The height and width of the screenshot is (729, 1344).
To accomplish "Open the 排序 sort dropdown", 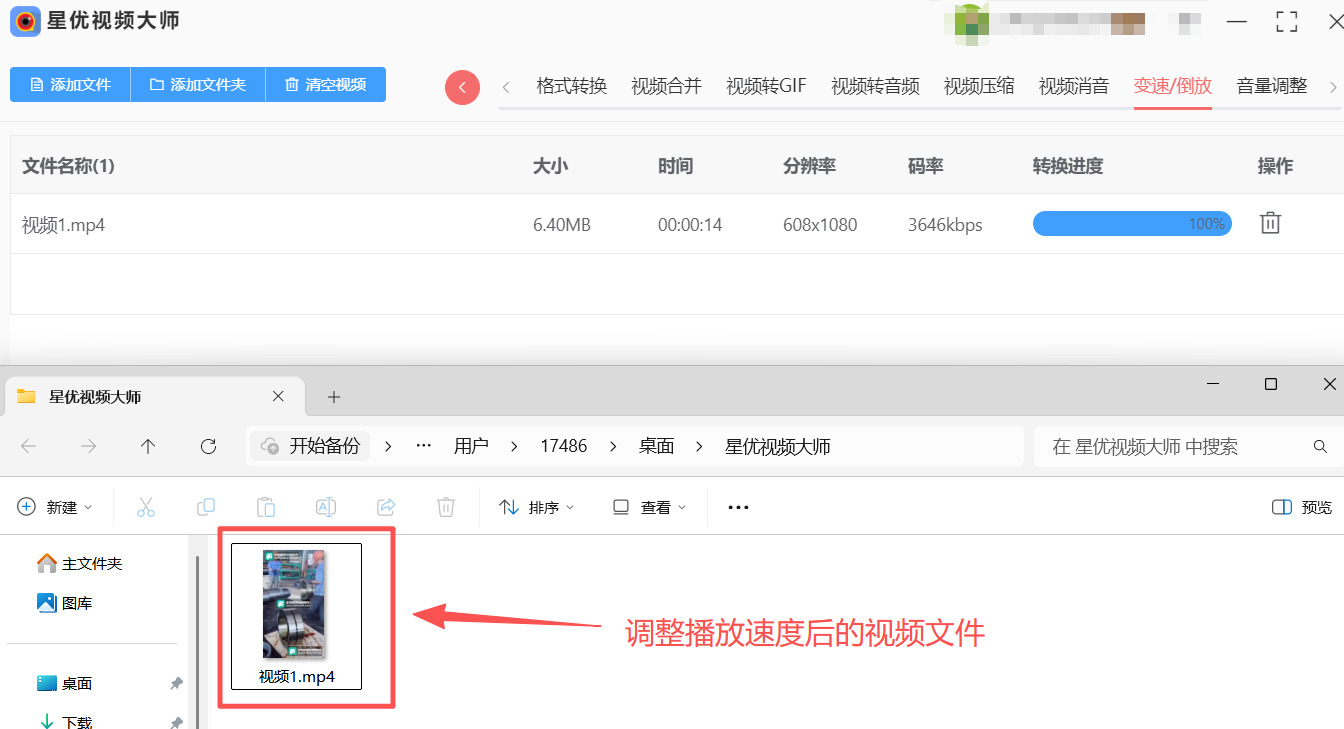I will click(x=537, y=507).
